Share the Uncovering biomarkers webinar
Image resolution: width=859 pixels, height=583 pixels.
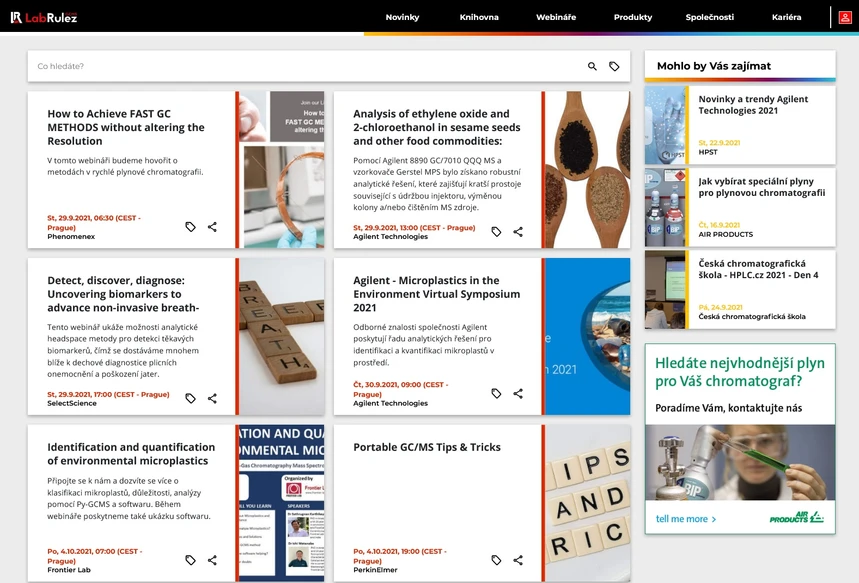pos(212,398)
